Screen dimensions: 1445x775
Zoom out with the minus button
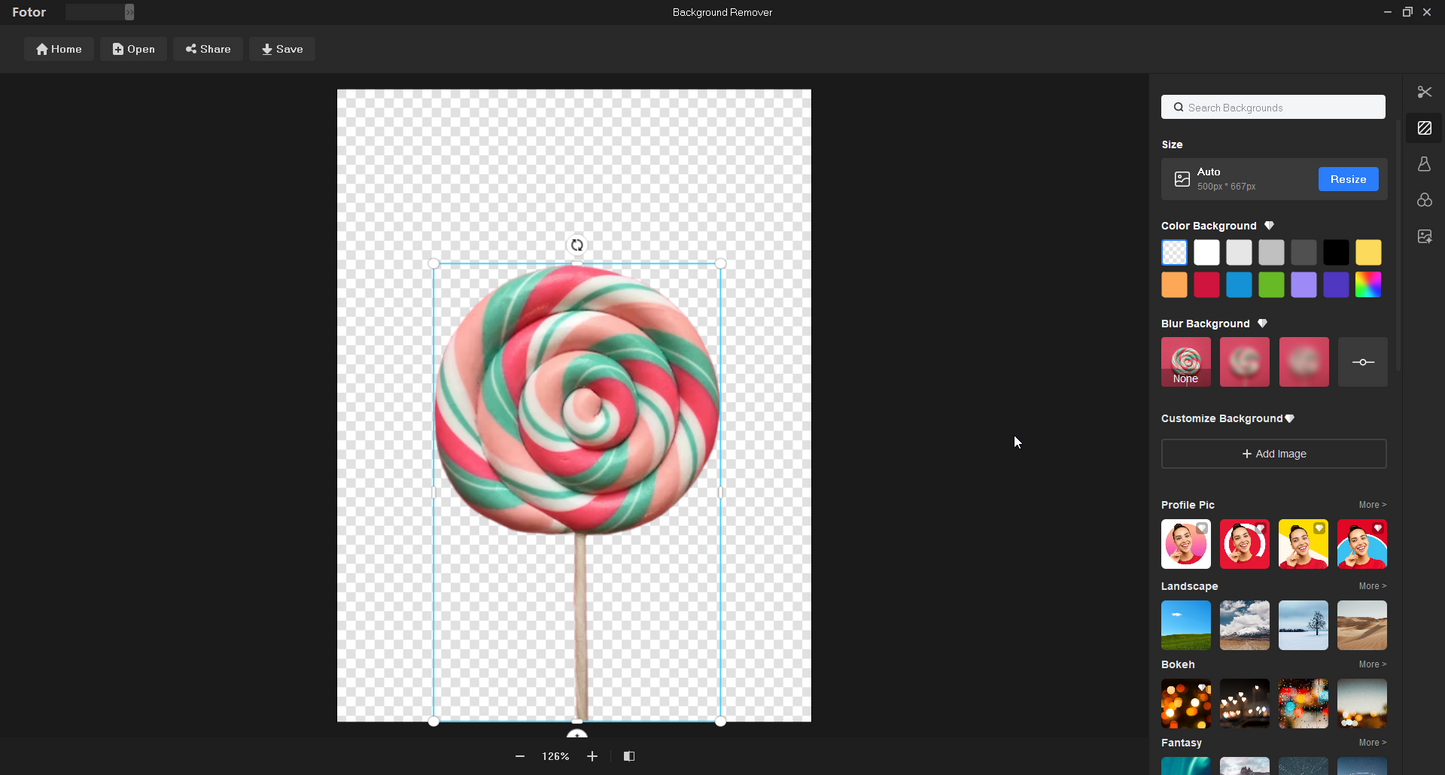coord(520,757)
